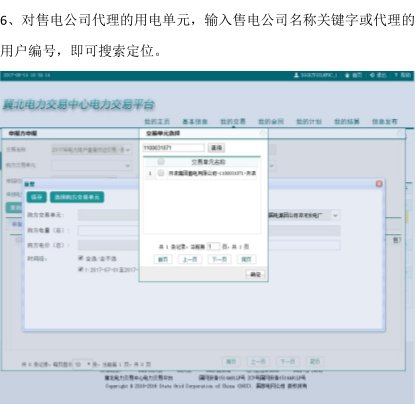This screenshot has height=404, width=417.
Task: Open the 基本信息 tab
Action: point(195,121)
